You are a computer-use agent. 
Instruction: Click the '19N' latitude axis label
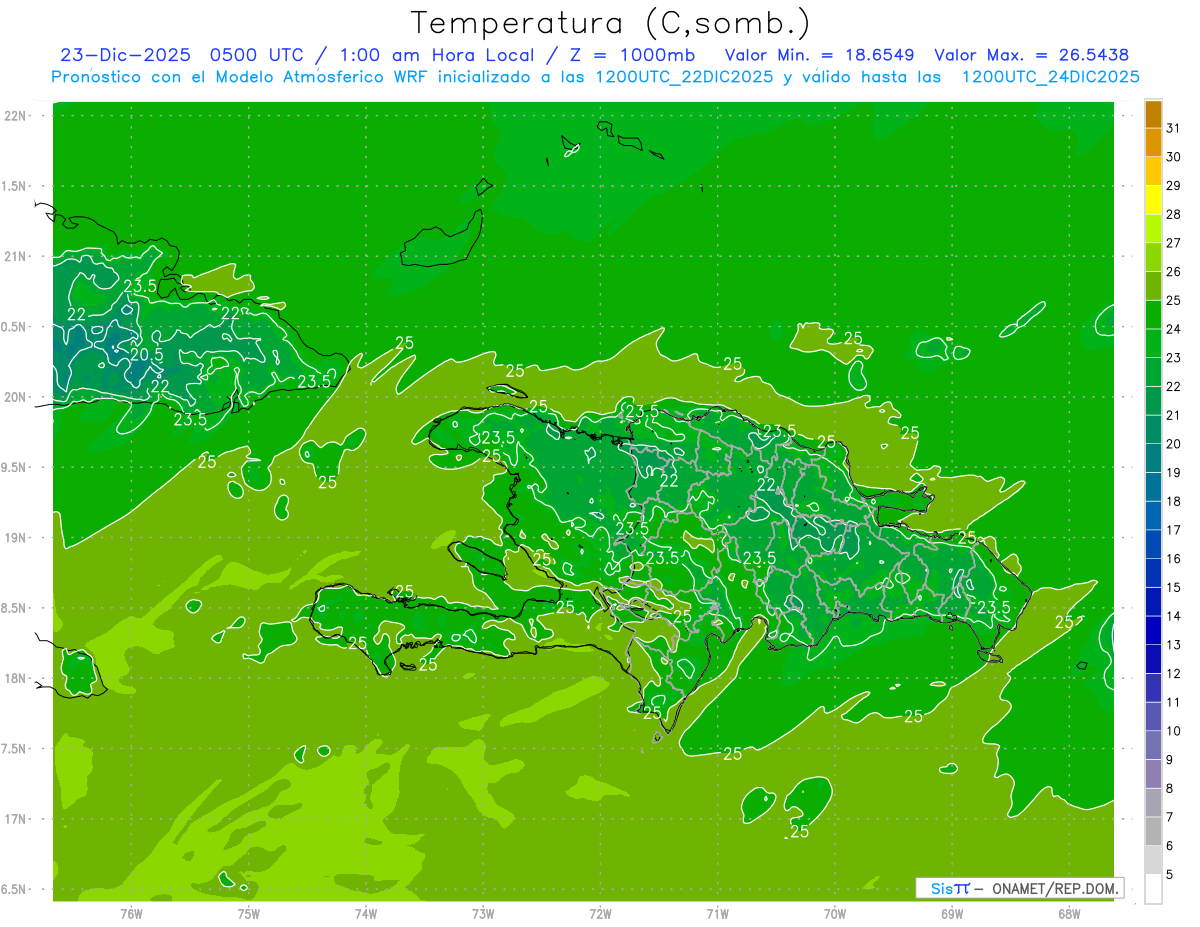point(14,538)
